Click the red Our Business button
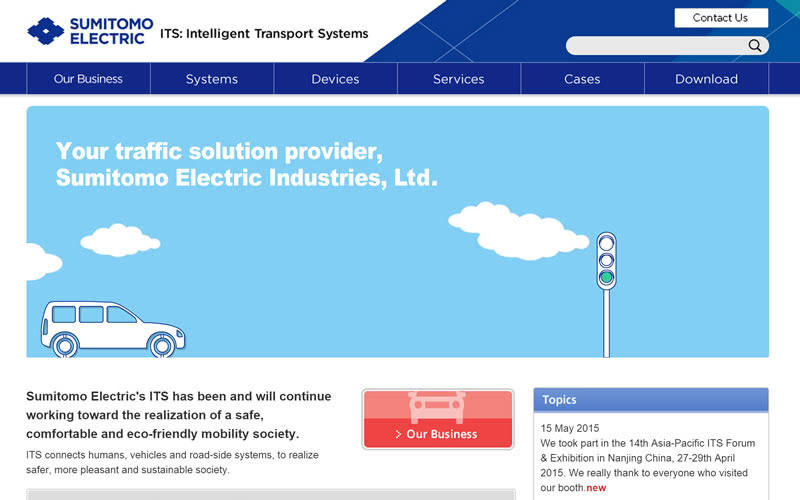This screenshot has height=500, width=800. pos(438,419)
